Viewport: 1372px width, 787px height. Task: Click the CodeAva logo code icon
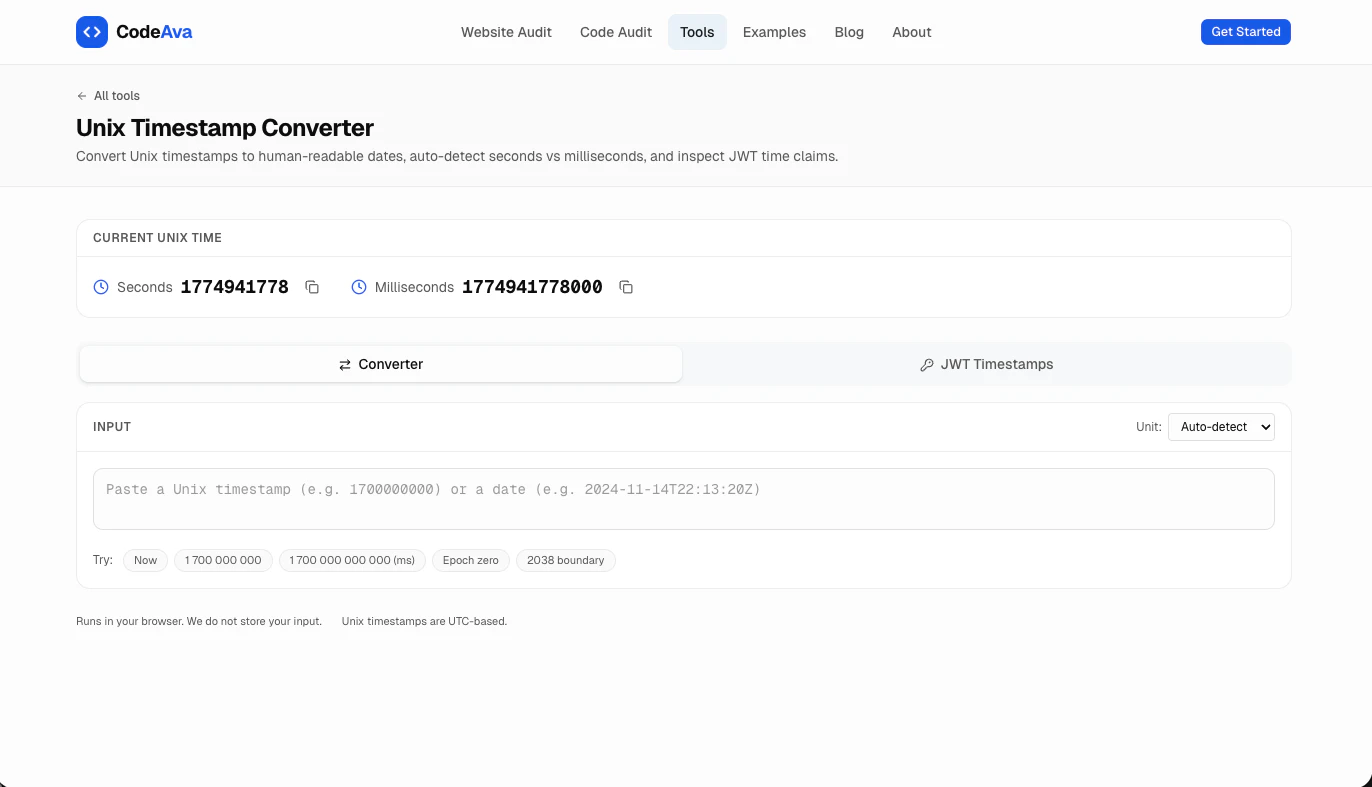[x=91, y=31]
